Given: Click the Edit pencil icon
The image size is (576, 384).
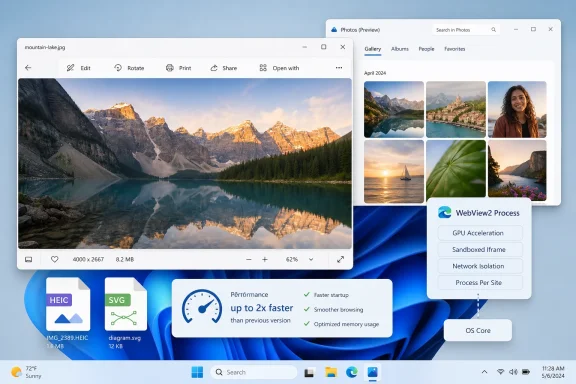Looking at the screenshot, I should coord(70,68).
